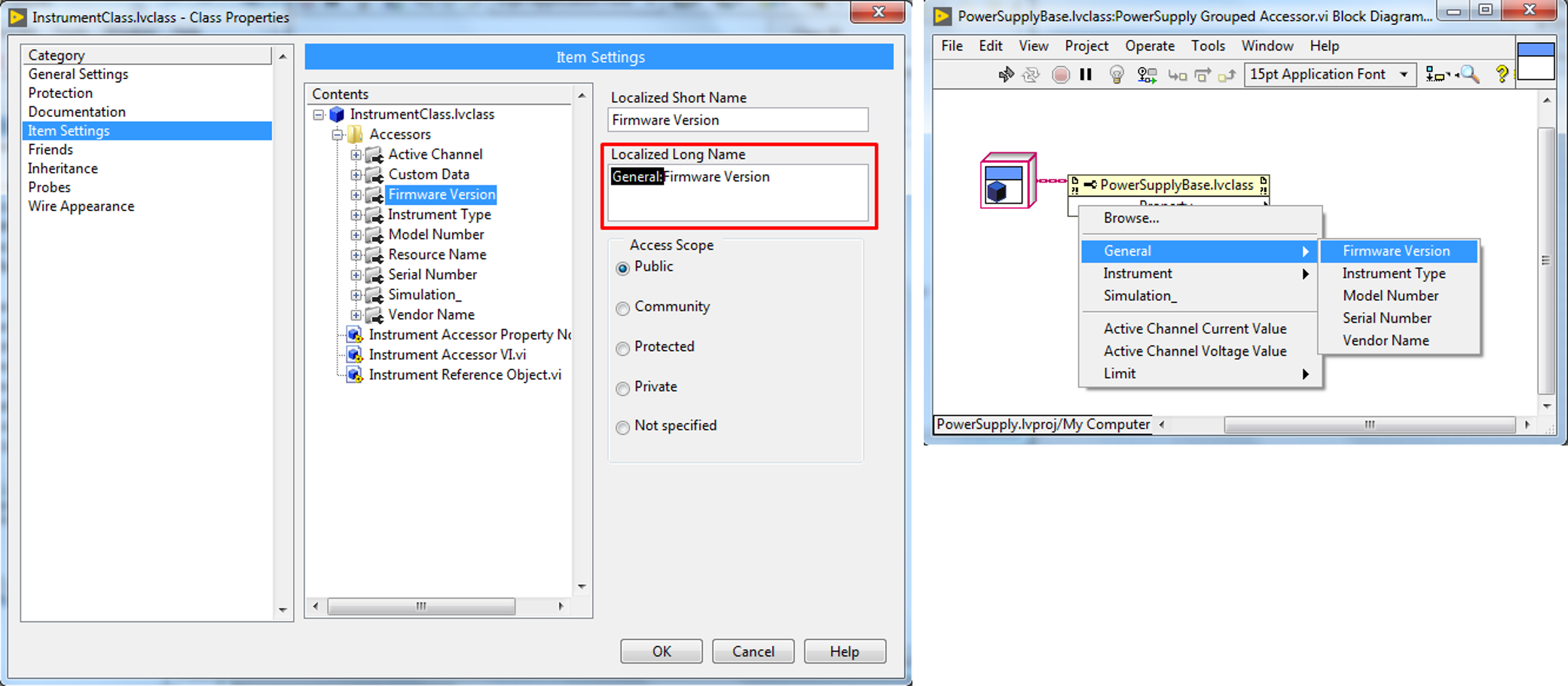Screen dimensions: 1568x686
Task: Click the Active Channel property folder icon
Action: pyautogui.click(x=374, y=155)
